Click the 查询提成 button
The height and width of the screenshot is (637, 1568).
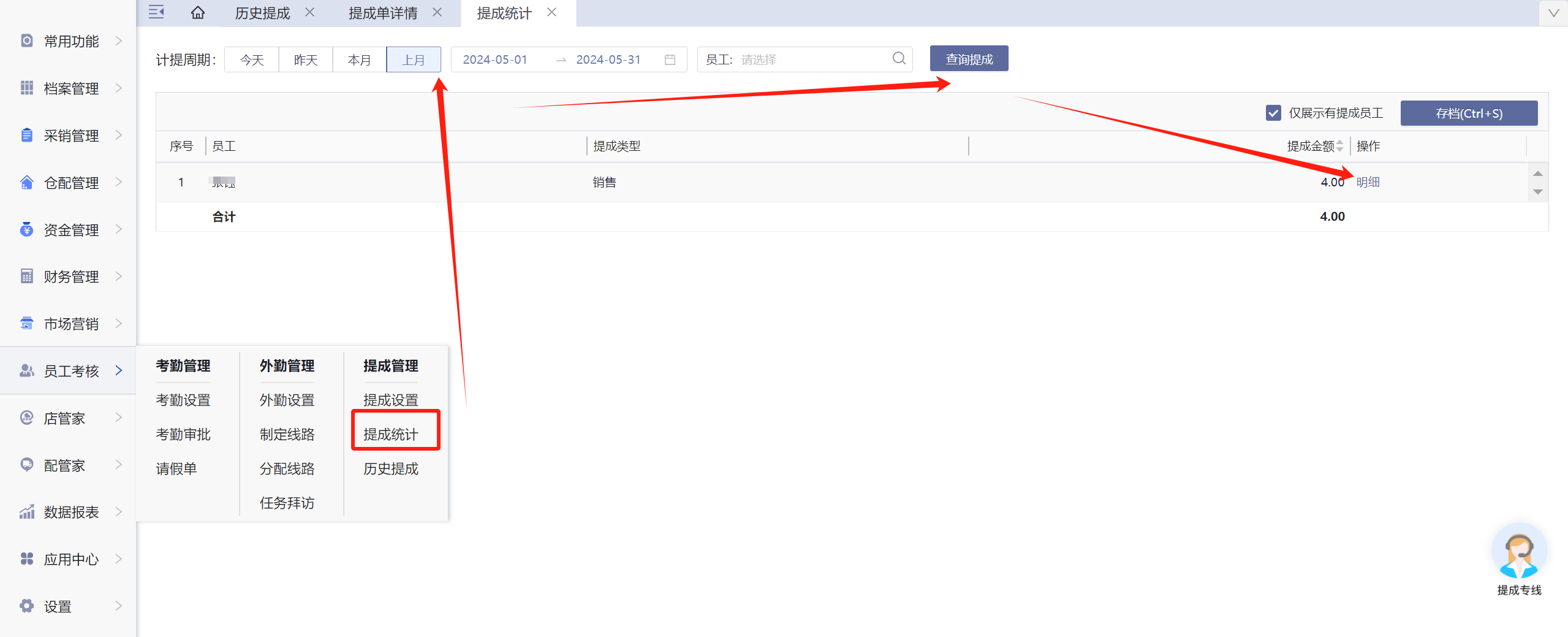[969, 59]
